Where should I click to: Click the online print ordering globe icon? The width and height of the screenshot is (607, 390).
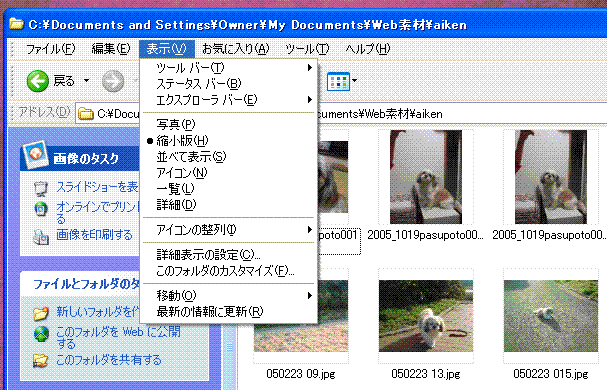(41, 209)
